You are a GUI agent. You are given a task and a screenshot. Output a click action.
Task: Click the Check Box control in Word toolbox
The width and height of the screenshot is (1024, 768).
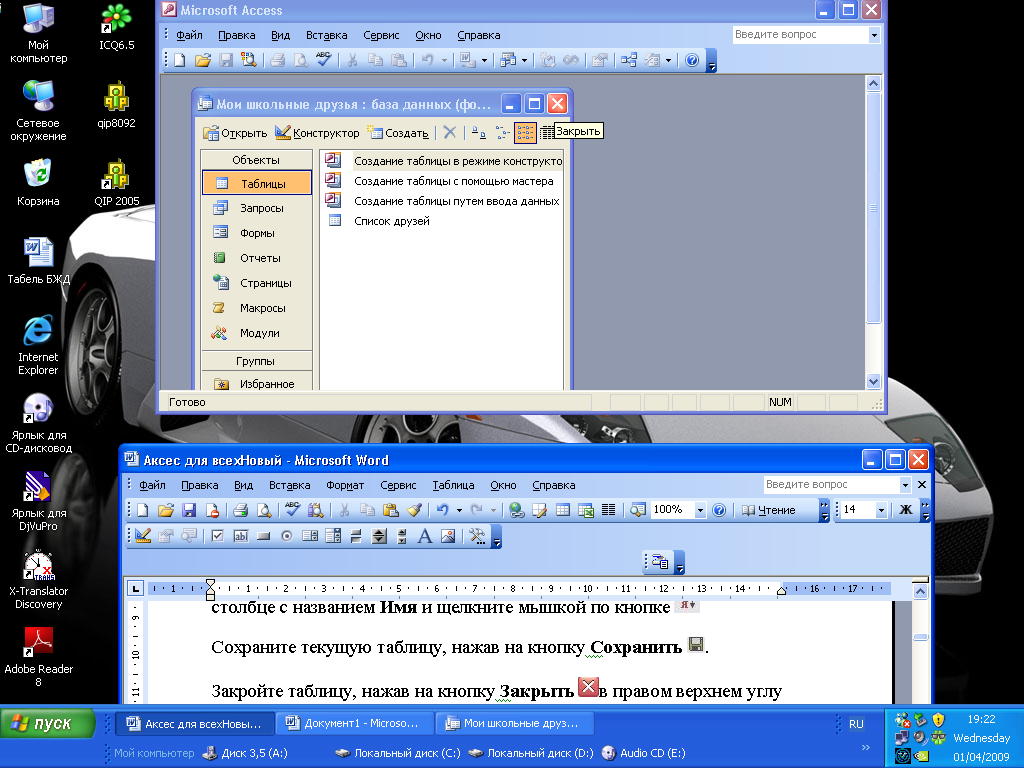pyautogui.click(x=217, y=536)
